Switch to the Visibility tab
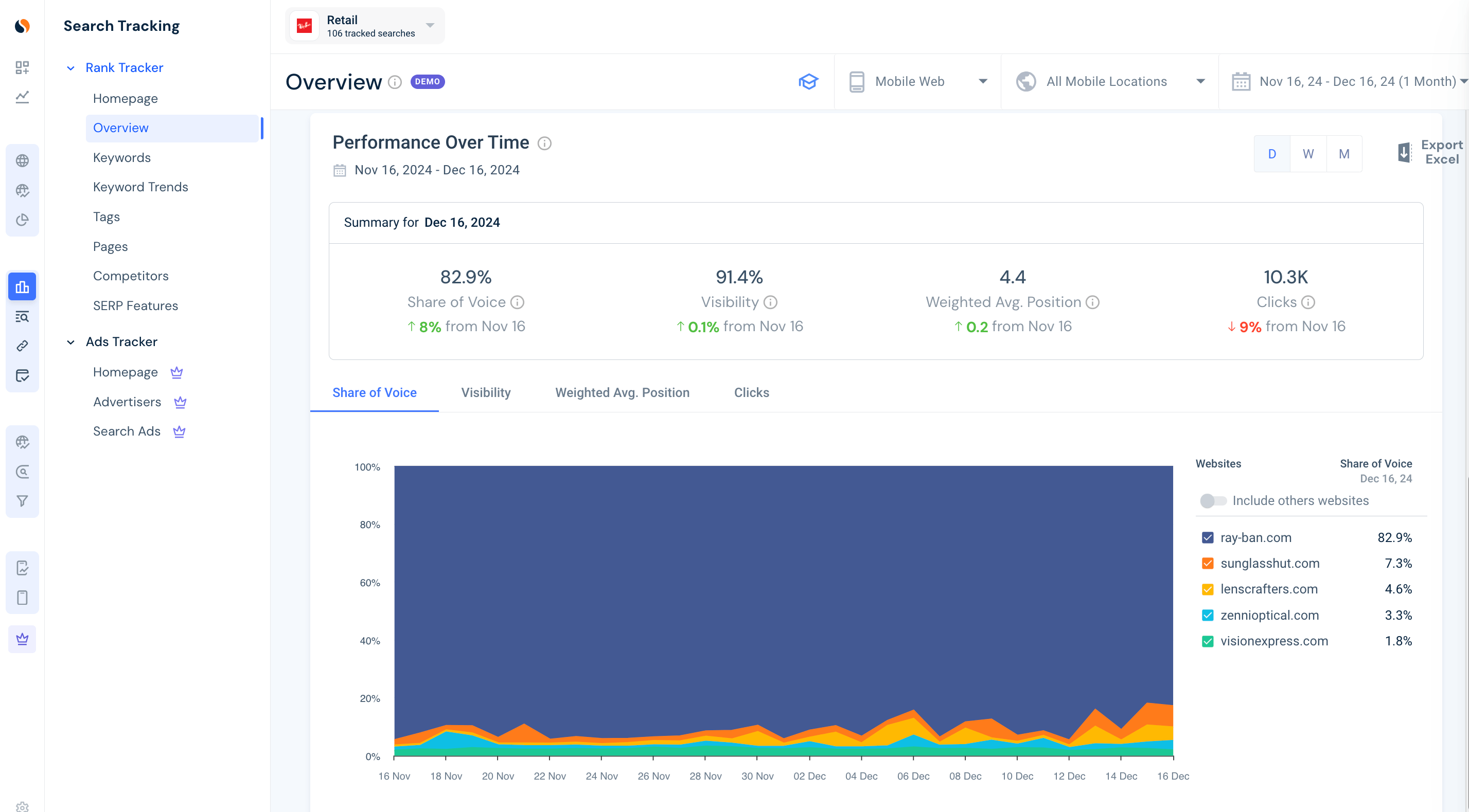Image resolution: width=1469 pixels, height=812 pixels. point(485,392)
